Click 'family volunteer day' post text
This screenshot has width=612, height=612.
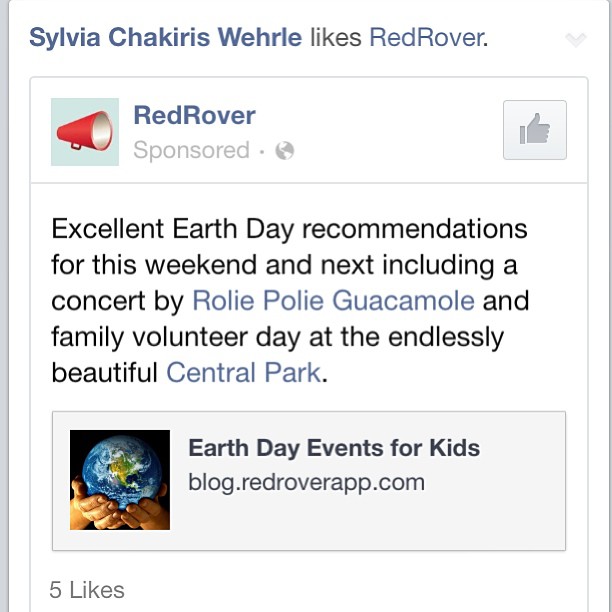[x=176, y=337]
